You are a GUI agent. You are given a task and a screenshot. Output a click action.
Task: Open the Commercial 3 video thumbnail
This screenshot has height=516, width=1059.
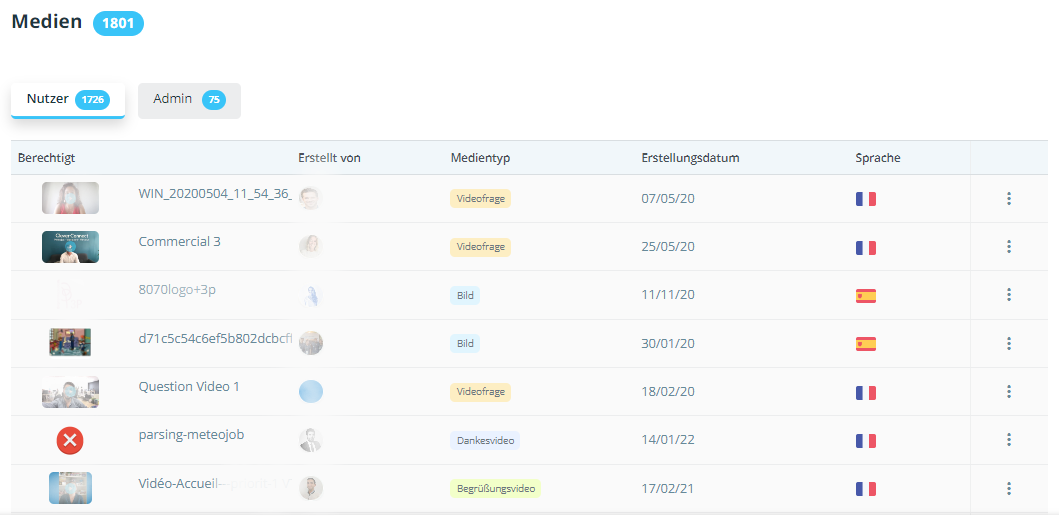70,247
